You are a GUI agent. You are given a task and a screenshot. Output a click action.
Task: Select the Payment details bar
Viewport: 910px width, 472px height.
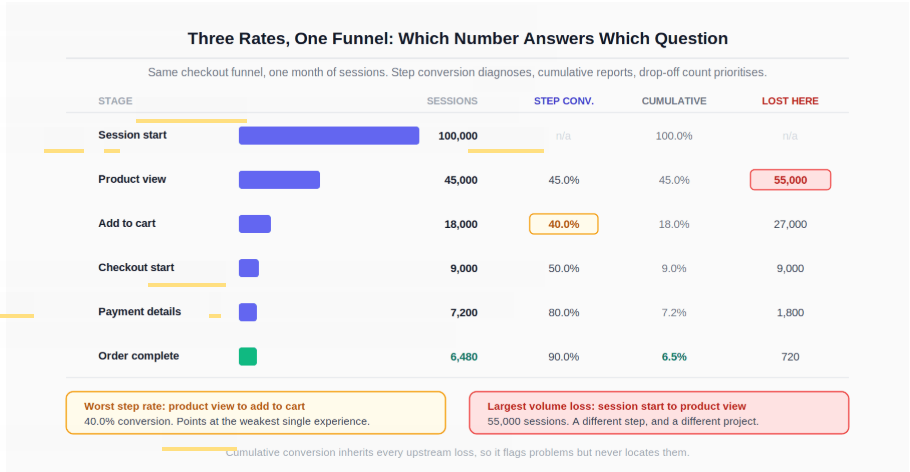tap(248, 312)
